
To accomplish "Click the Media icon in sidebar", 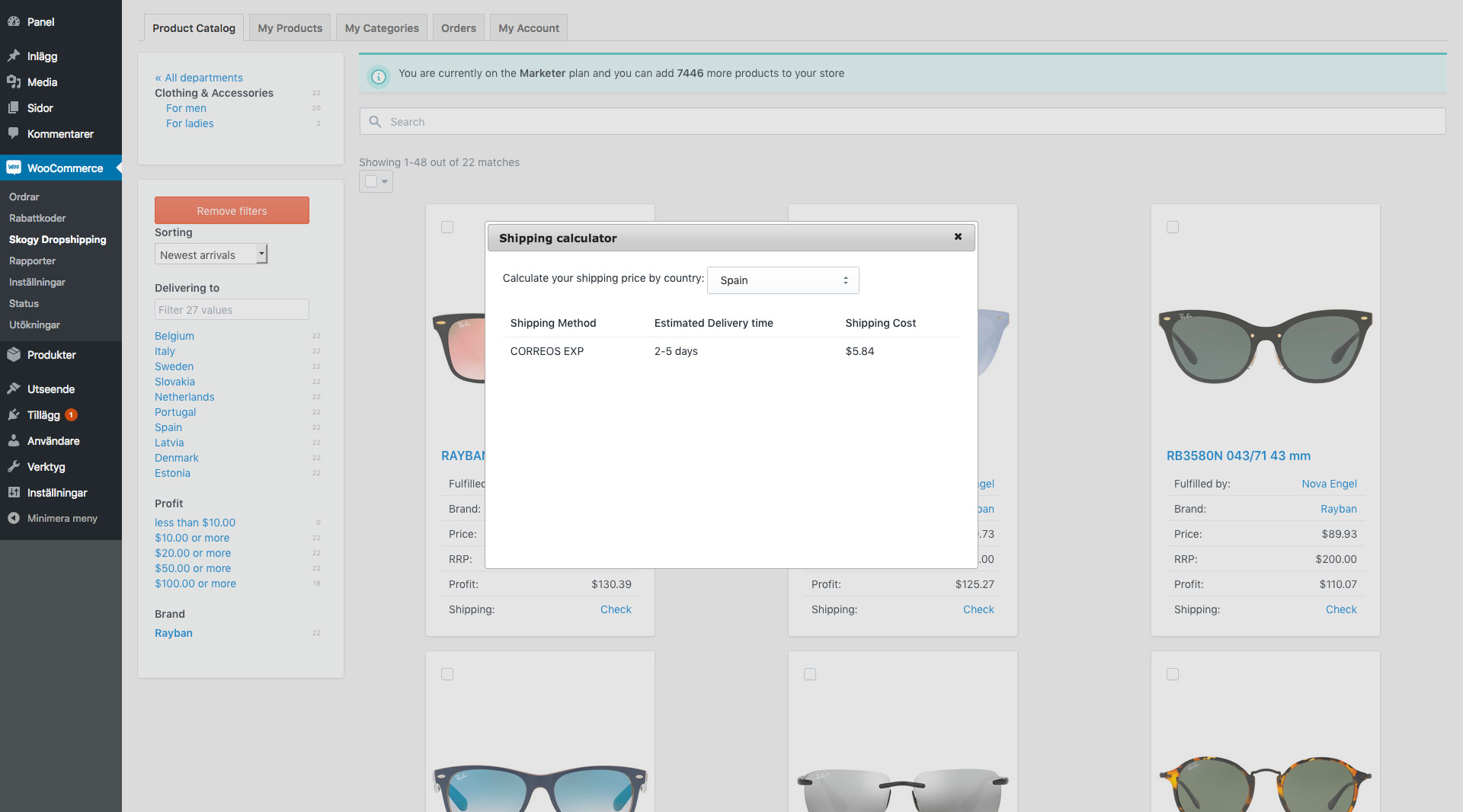I will [14, 82].
